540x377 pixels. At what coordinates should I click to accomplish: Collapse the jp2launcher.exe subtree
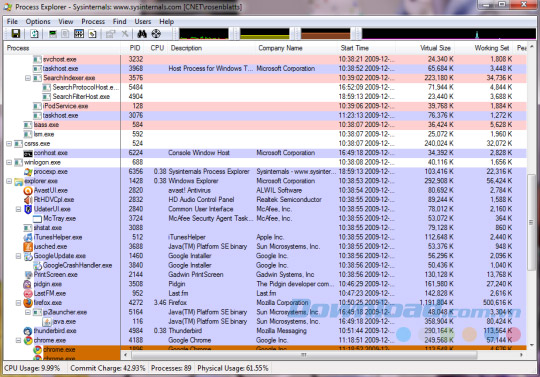coord(28,312)
